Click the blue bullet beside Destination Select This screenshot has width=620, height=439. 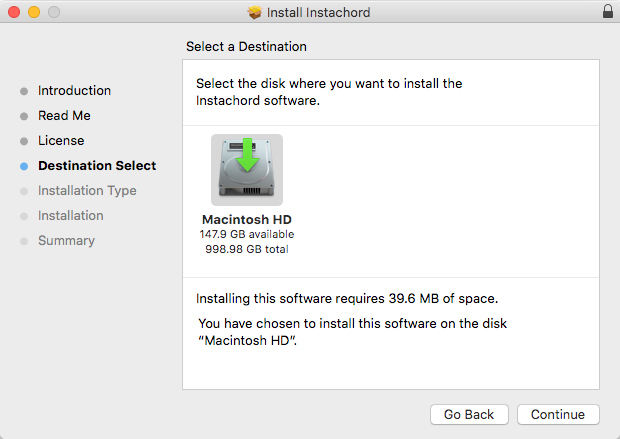coord(24,166)
